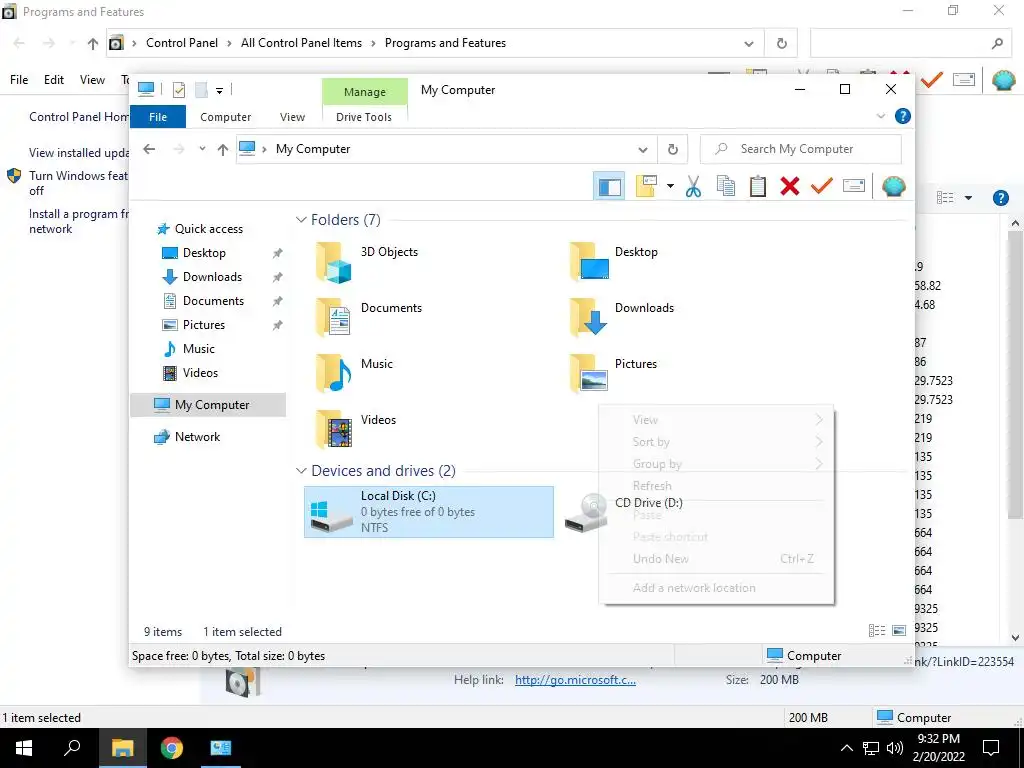Click the Programs and Features scrollbar down arrow
Screen dimensions: 1024x768
(1015, 638)
